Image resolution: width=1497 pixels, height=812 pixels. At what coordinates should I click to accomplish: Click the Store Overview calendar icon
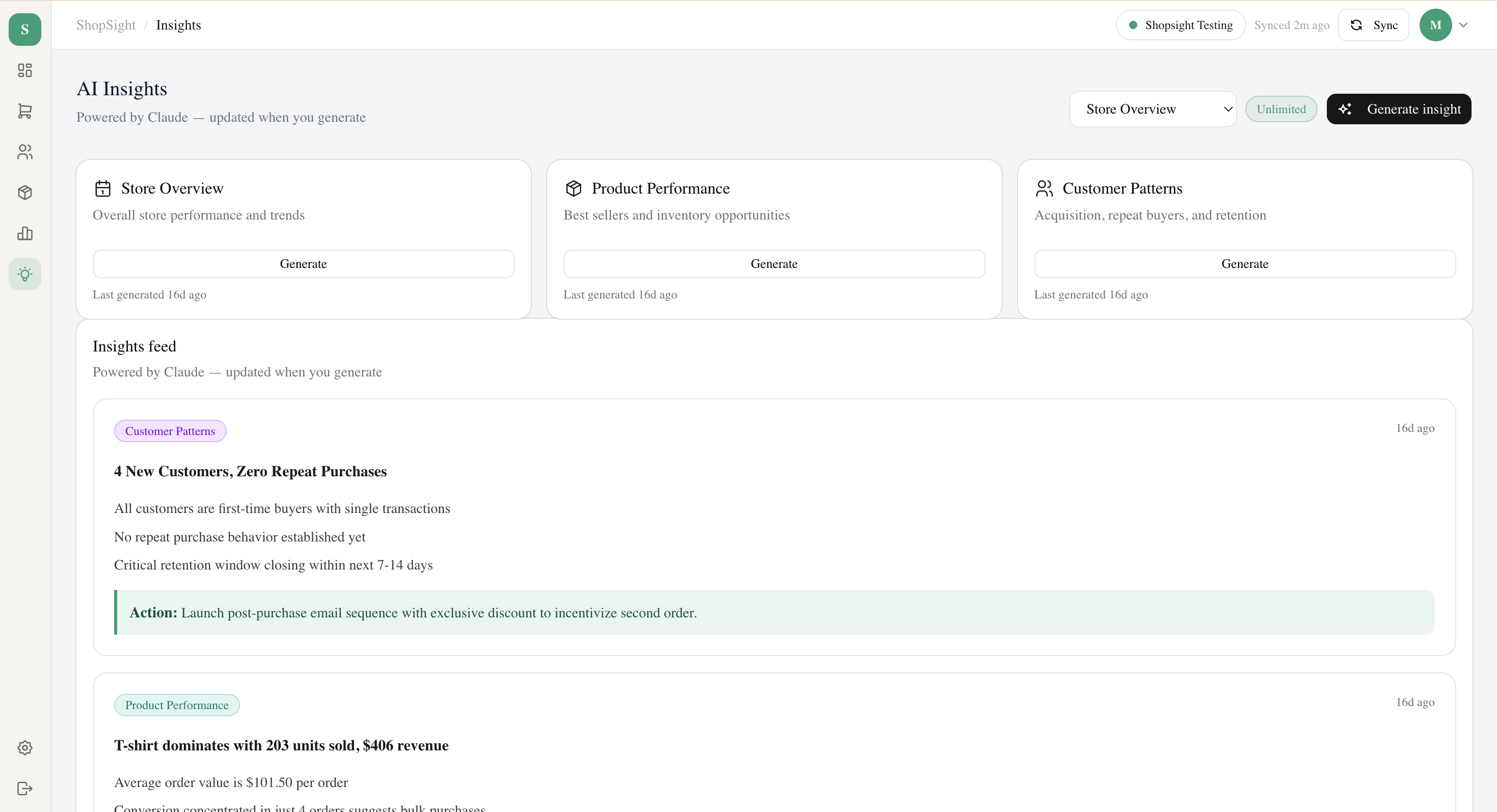[103, 188]
